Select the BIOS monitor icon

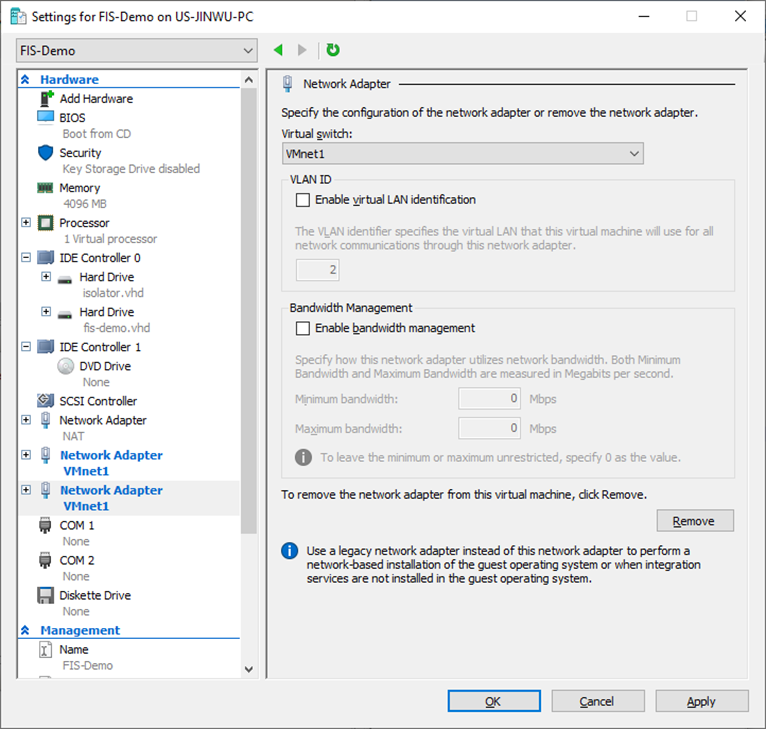pos(45,118)
